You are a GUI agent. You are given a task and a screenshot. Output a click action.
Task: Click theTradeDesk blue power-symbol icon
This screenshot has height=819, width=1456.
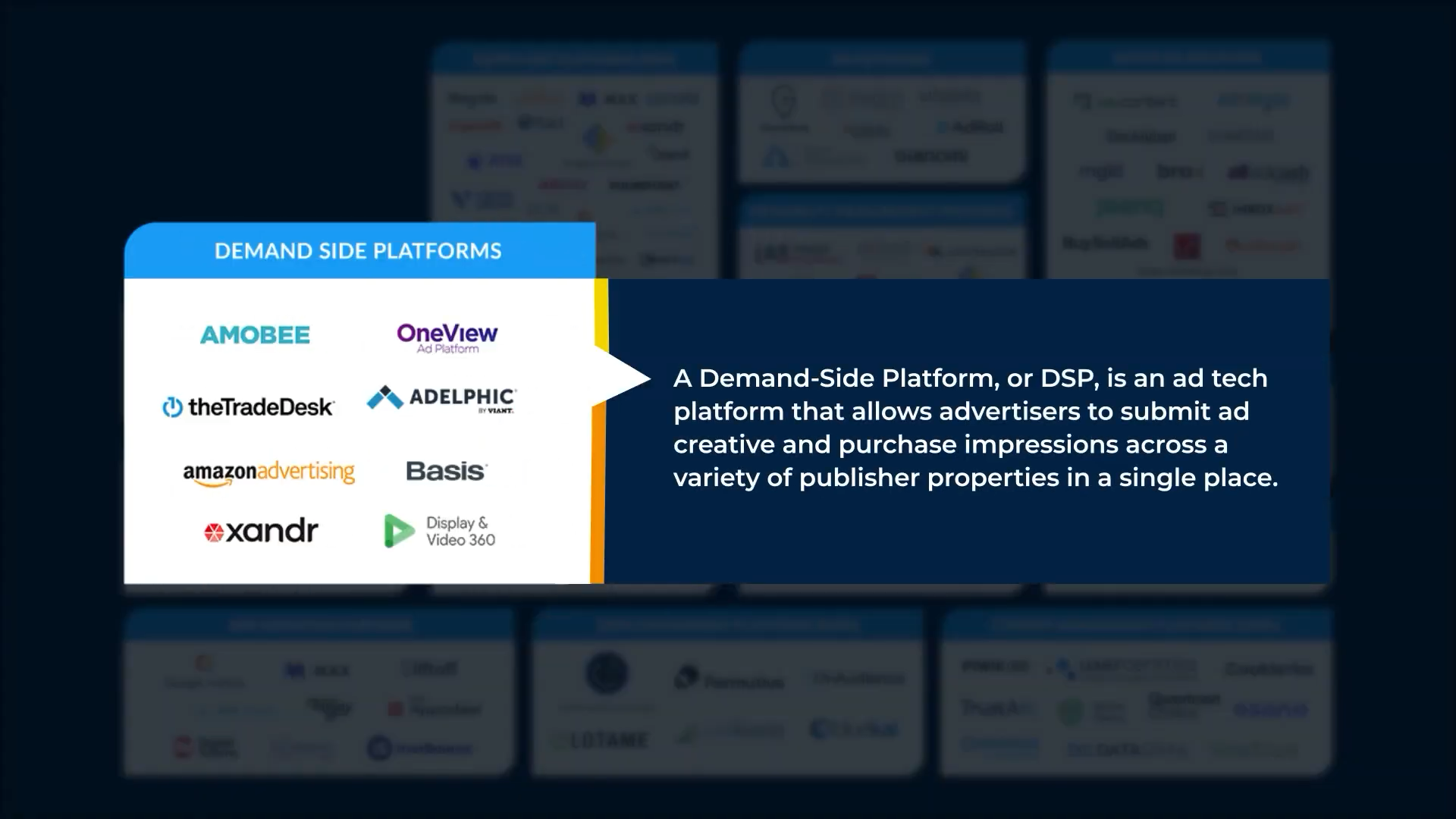click(172, 407)
